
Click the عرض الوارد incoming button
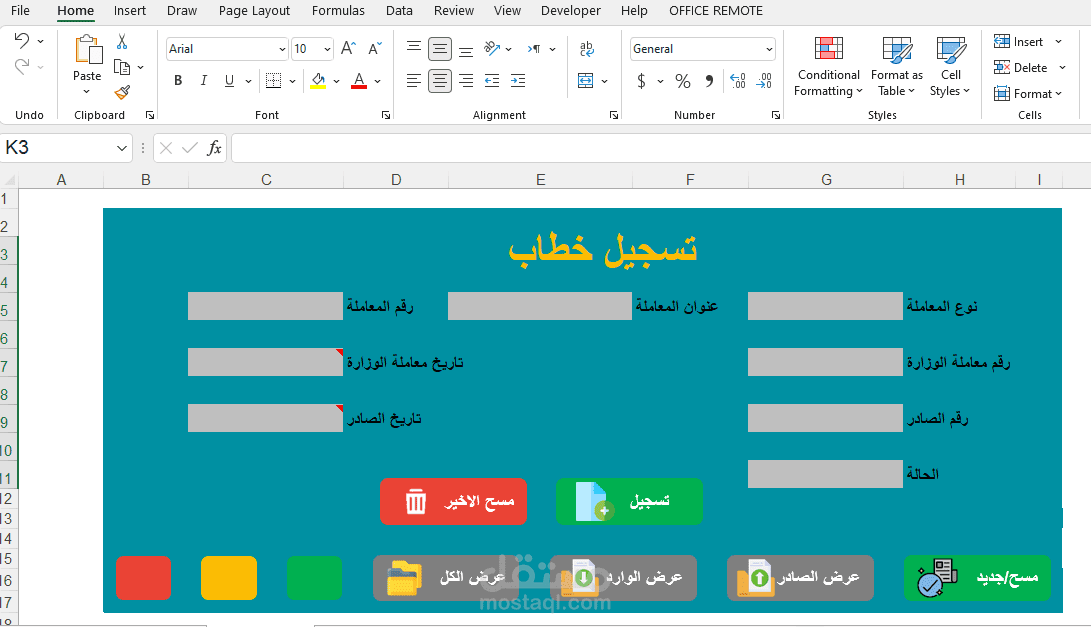click(623, 578)
